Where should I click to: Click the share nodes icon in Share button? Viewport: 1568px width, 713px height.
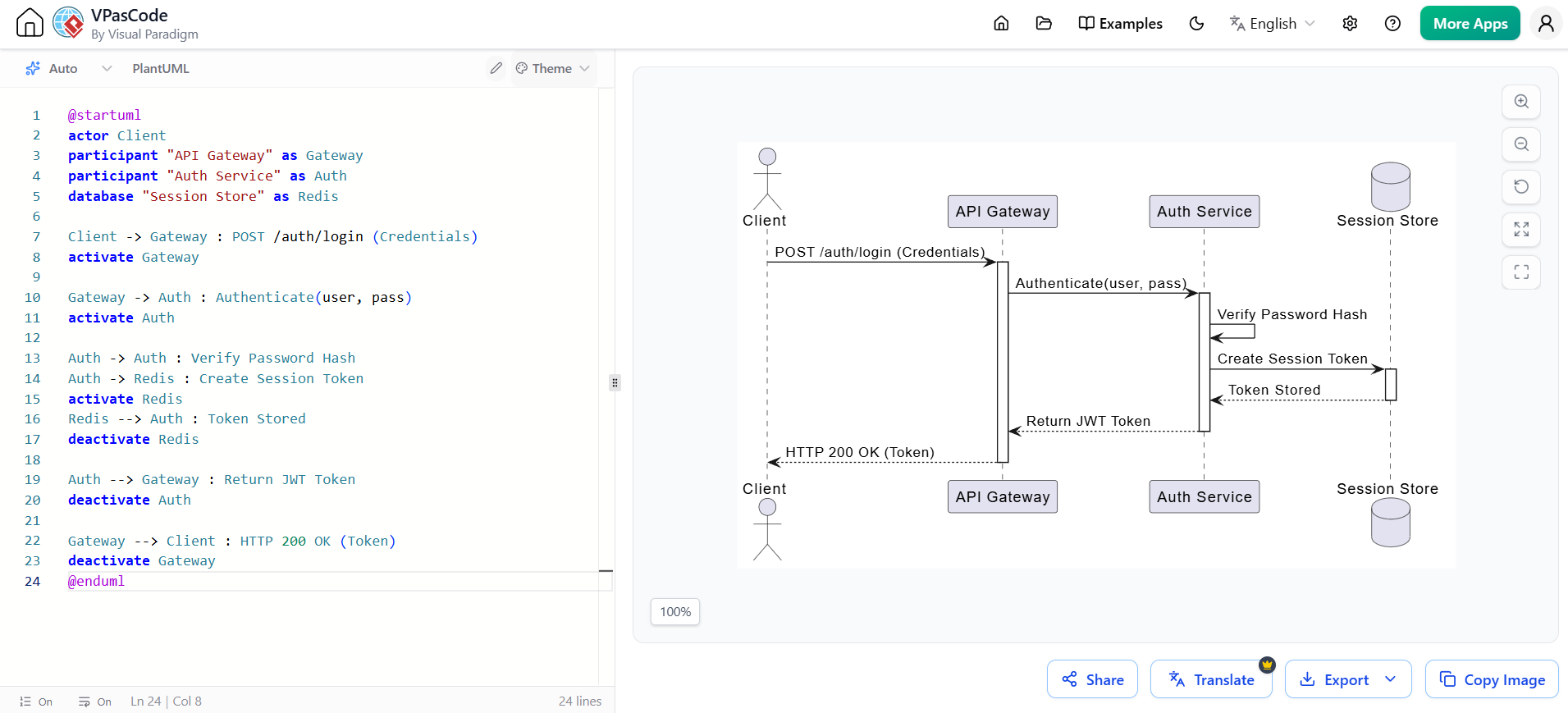(x=1069, y=679)
